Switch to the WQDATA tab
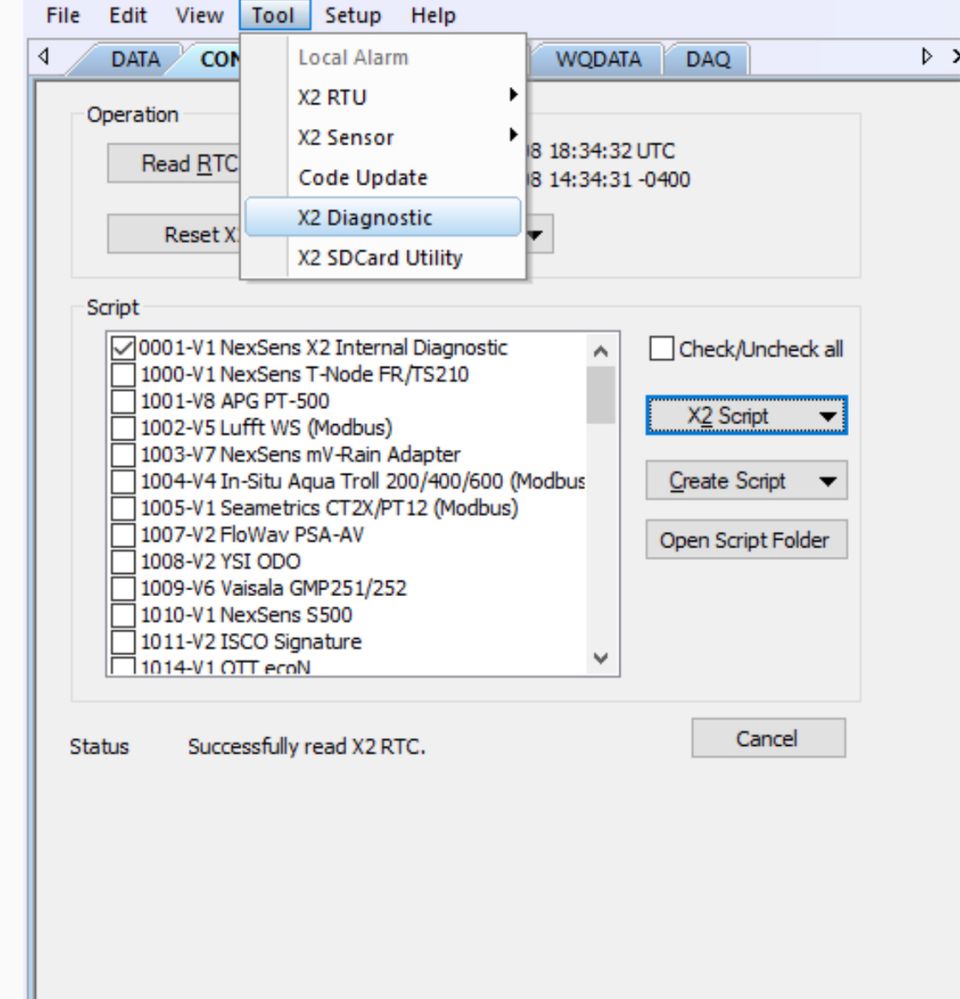 598,59
